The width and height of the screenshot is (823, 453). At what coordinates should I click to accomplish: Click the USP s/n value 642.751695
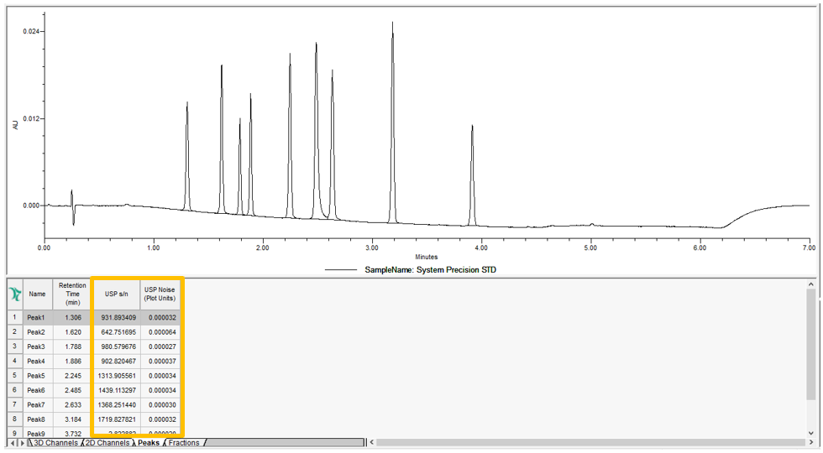pyautogui.click(x=116, y=332)
